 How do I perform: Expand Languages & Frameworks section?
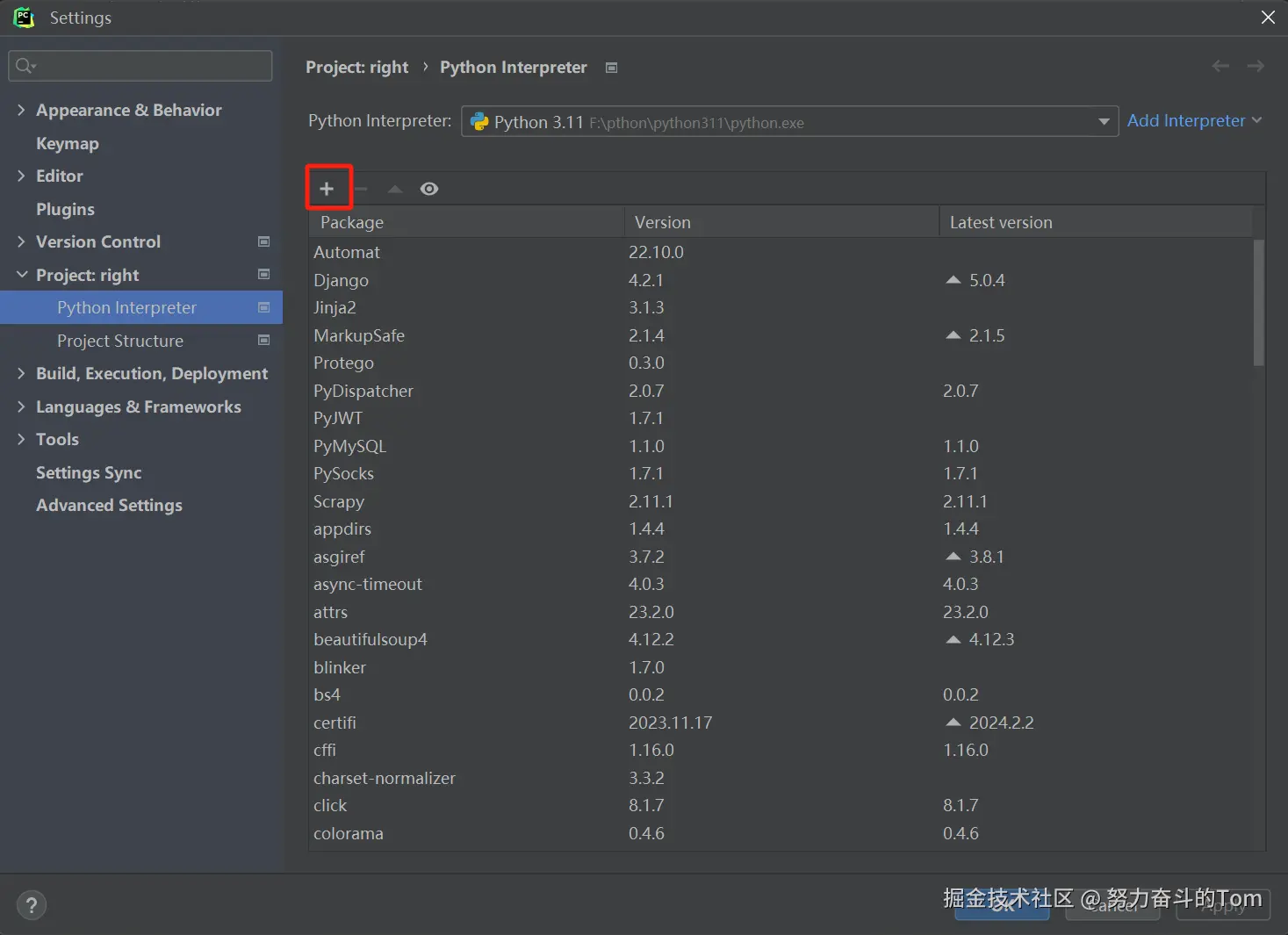click(x=21, y=406)
